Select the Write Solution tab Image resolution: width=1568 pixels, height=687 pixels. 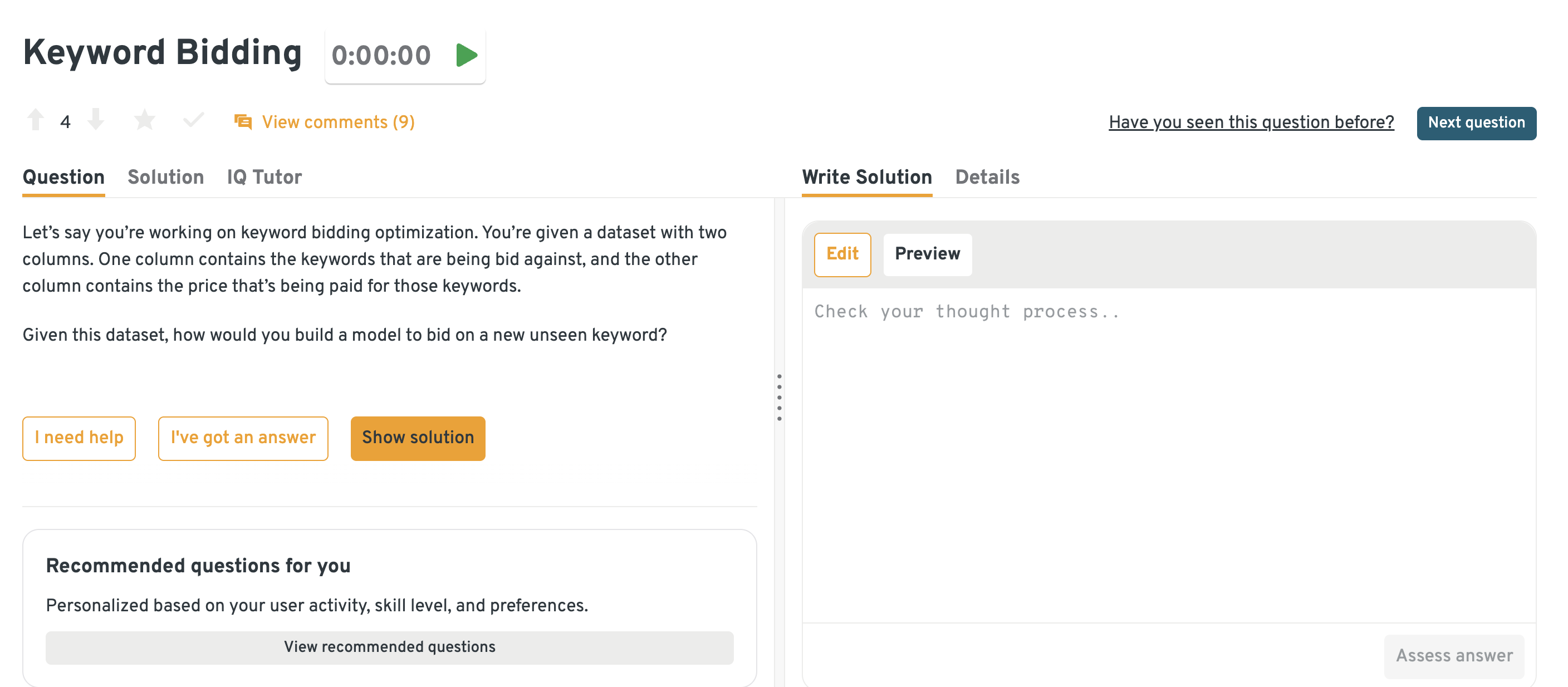(x=866, y=177)
